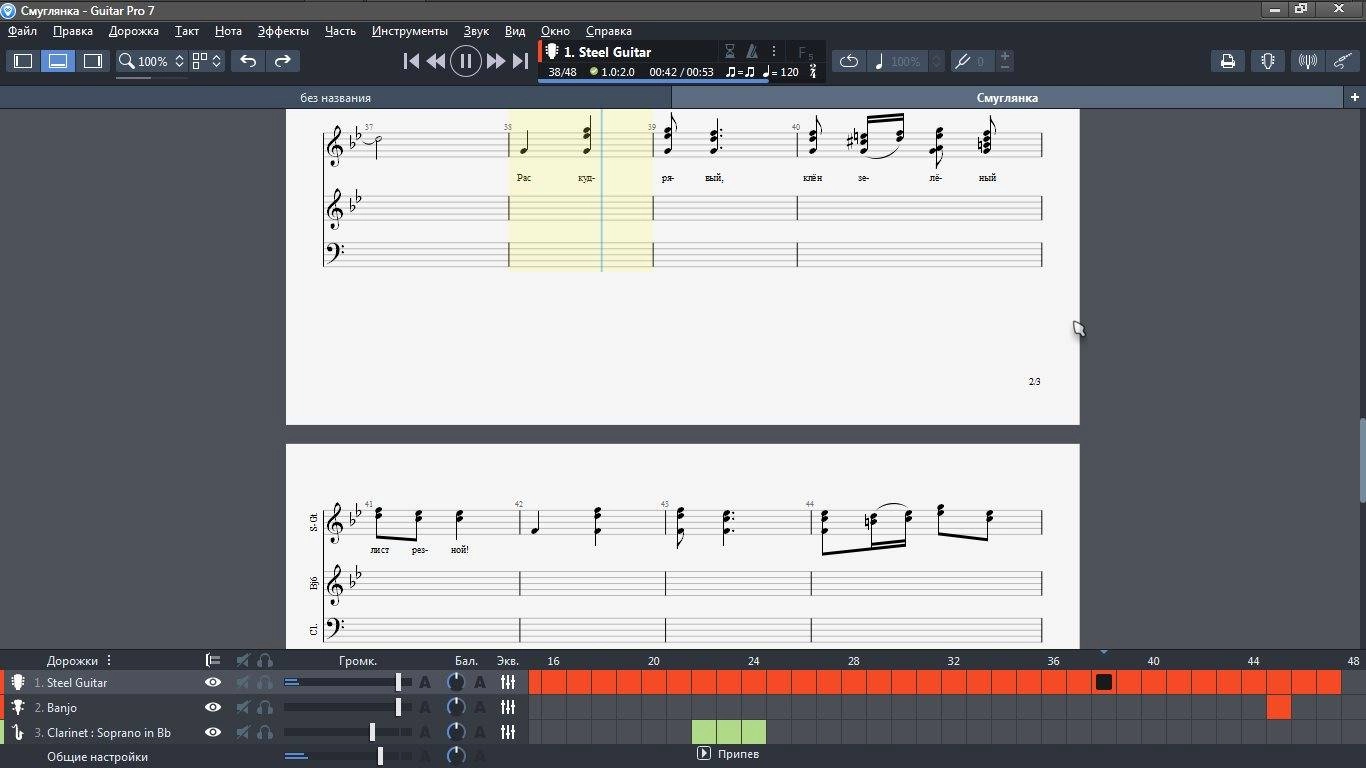Open the three-dot options in track header
Image resolution: width=1366 pixels, height=768 pixels.
pos(773,51)
